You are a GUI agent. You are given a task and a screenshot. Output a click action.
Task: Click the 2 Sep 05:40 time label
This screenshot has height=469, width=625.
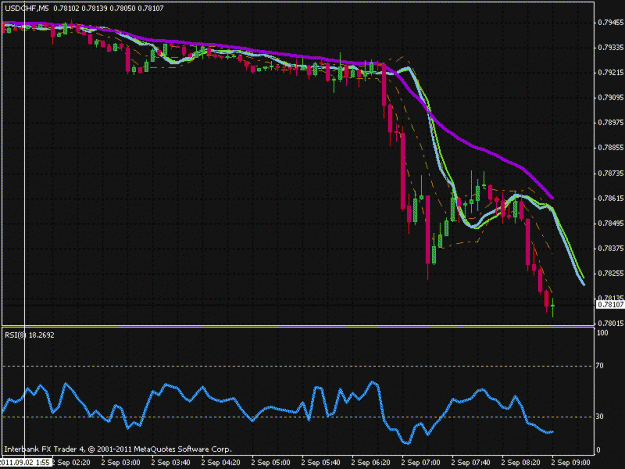321,463
